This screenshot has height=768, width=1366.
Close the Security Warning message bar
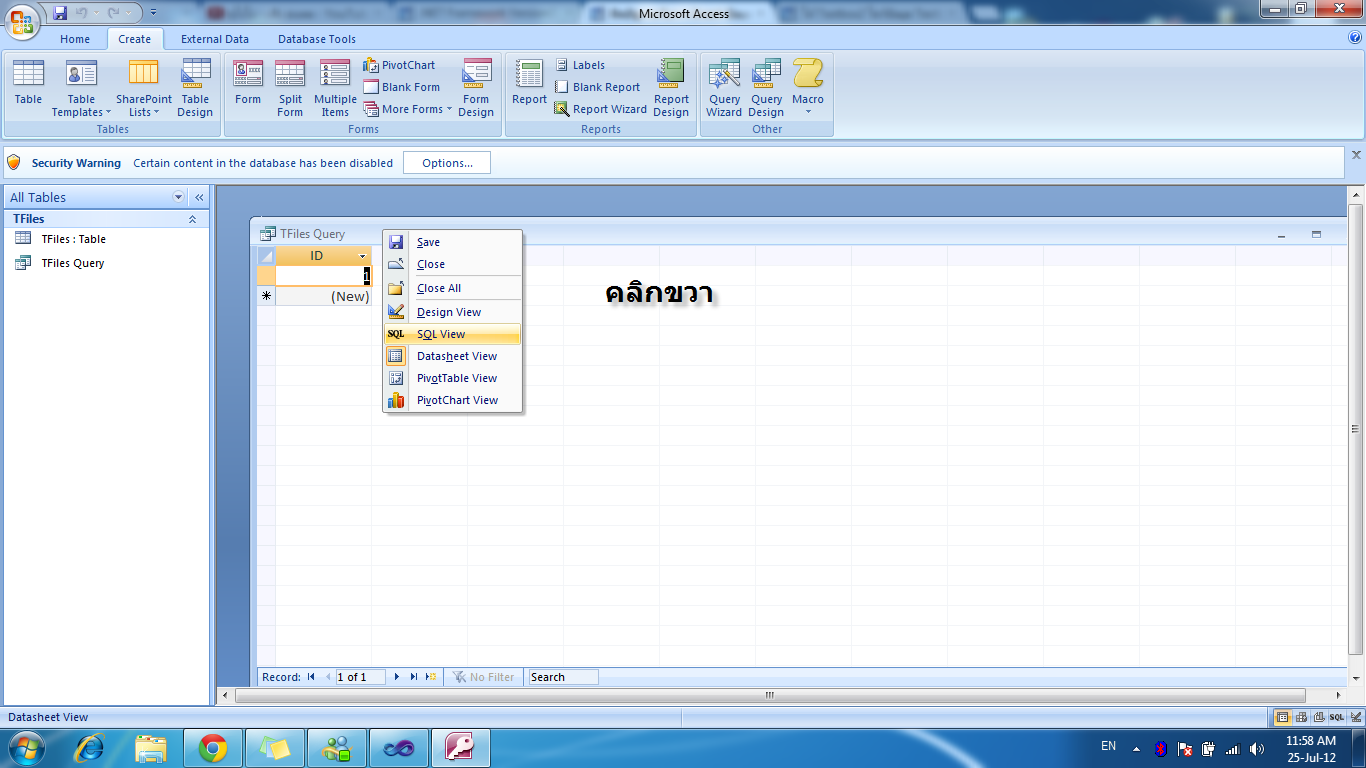click(x=1356, y=155)
